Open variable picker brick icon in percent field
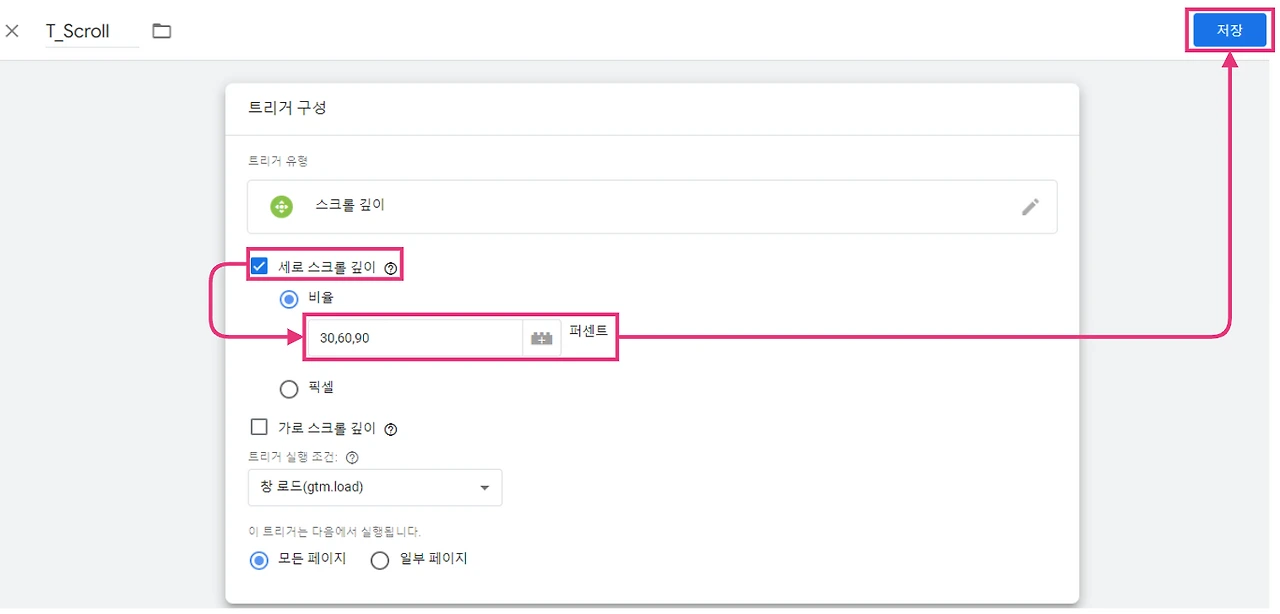1280x614 pixels. coord(541,339)
